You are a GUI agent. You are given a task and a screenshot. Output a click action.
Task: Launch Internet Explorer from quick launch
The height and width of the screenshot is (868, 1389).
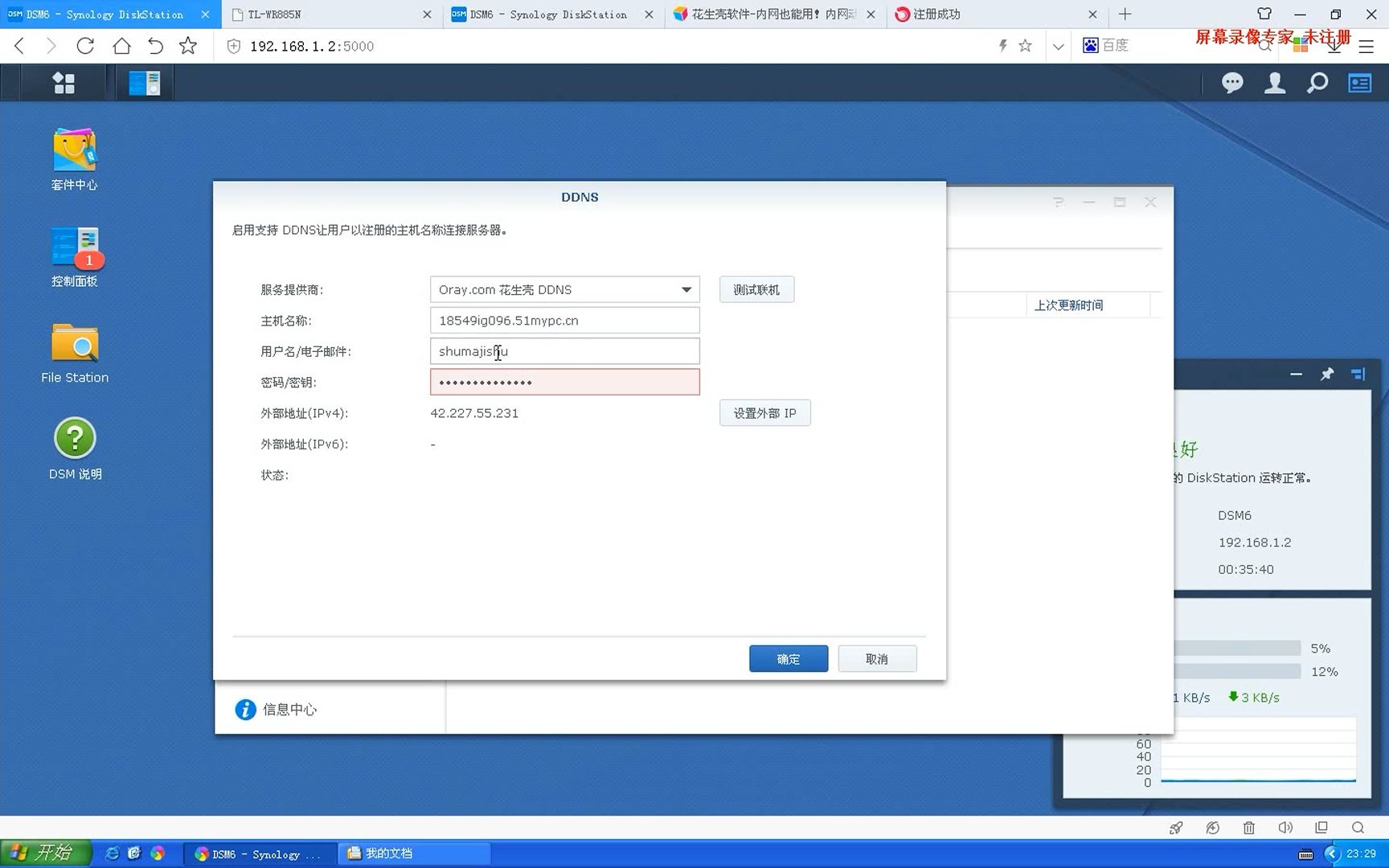point(113,854)
